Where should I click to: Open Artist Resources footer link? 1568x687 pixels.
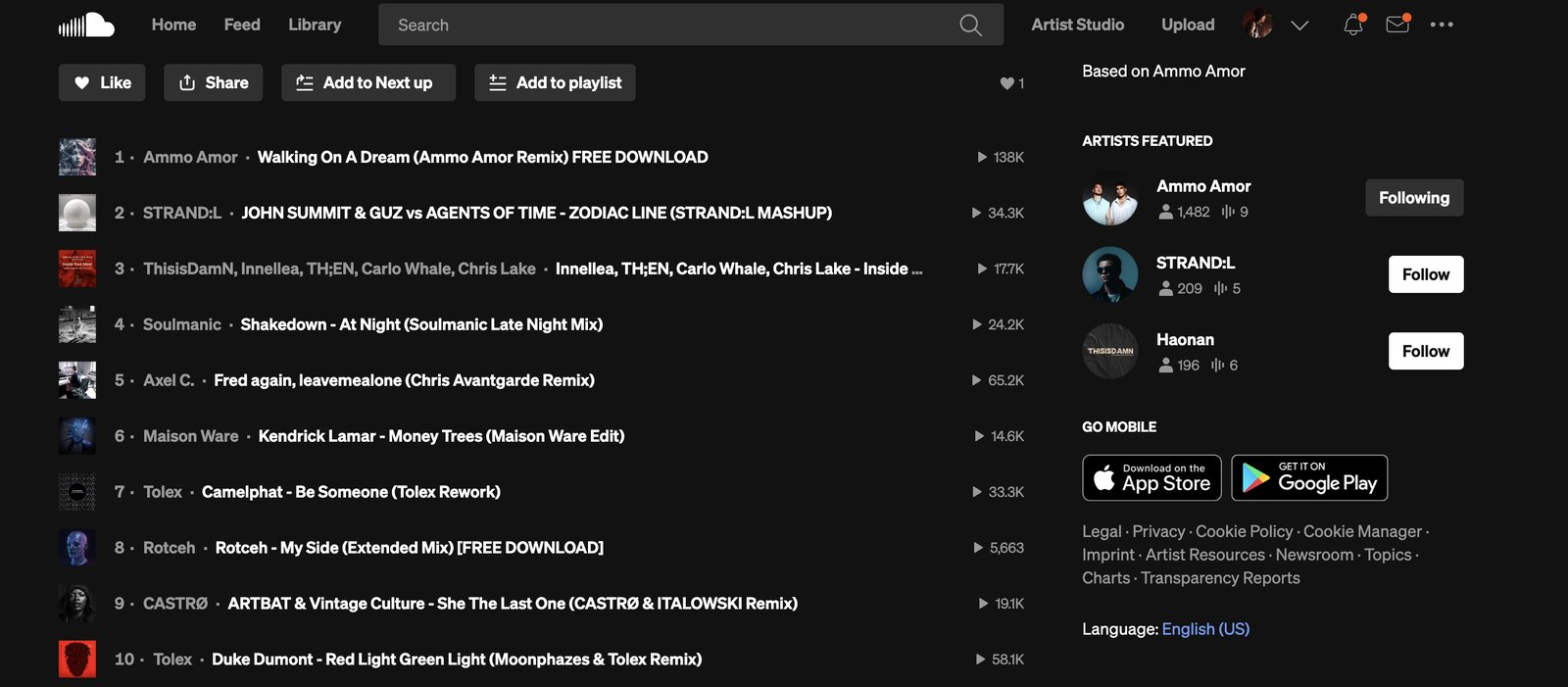click(1205, 555)
